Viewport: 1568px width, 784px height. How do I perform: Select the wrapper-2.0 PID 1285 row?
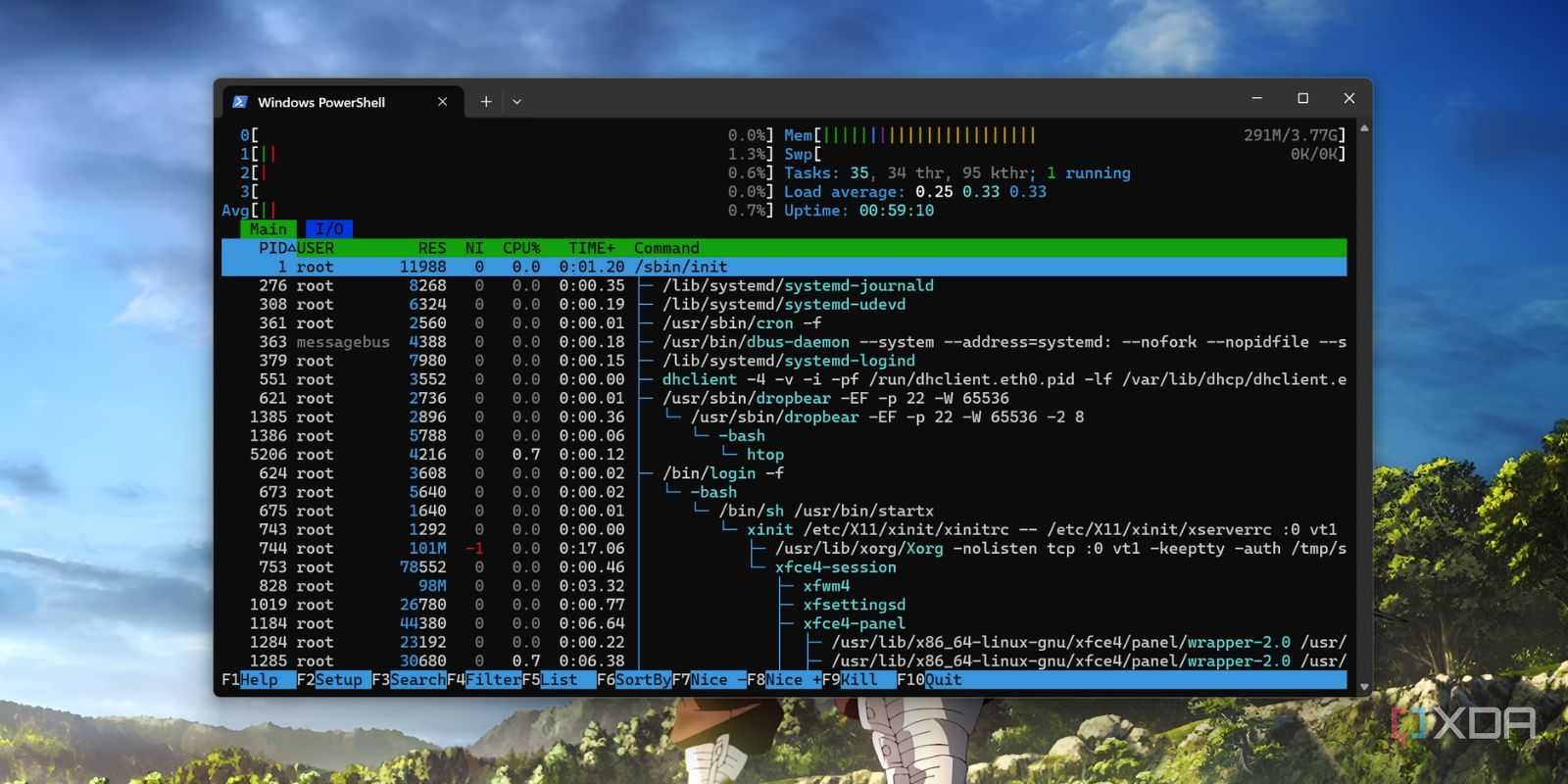point(784,661)
